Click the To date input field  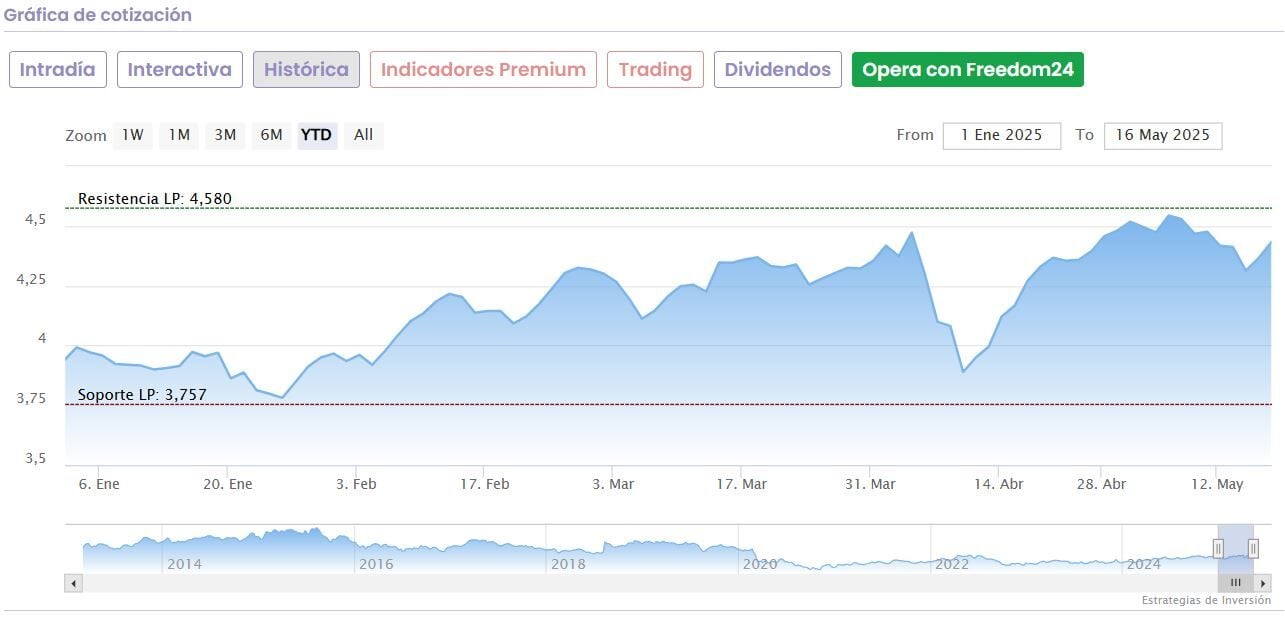(x=1162, y=136)
